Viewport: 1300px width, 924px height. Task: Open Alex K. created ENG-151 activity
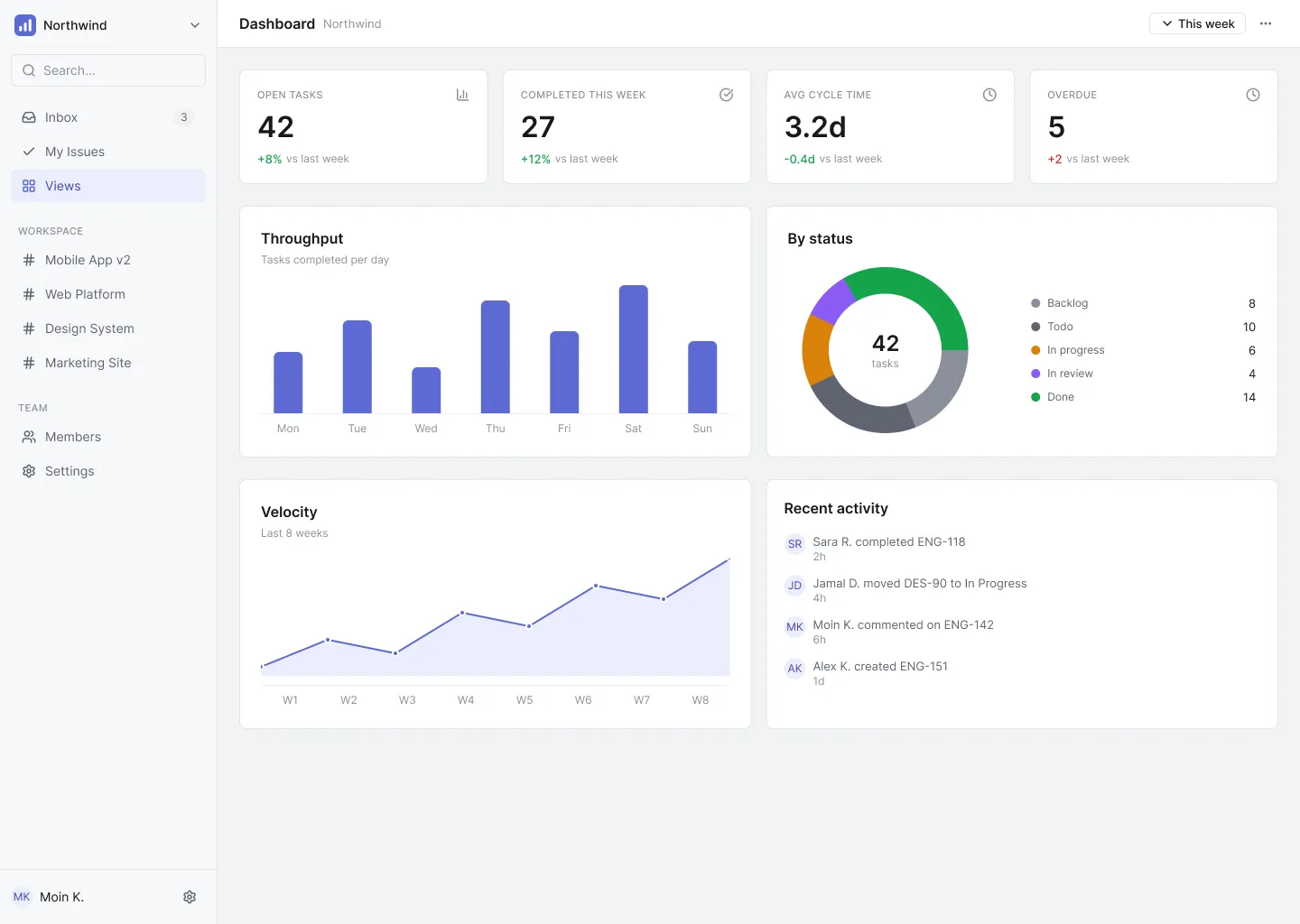pos(1022,673)
